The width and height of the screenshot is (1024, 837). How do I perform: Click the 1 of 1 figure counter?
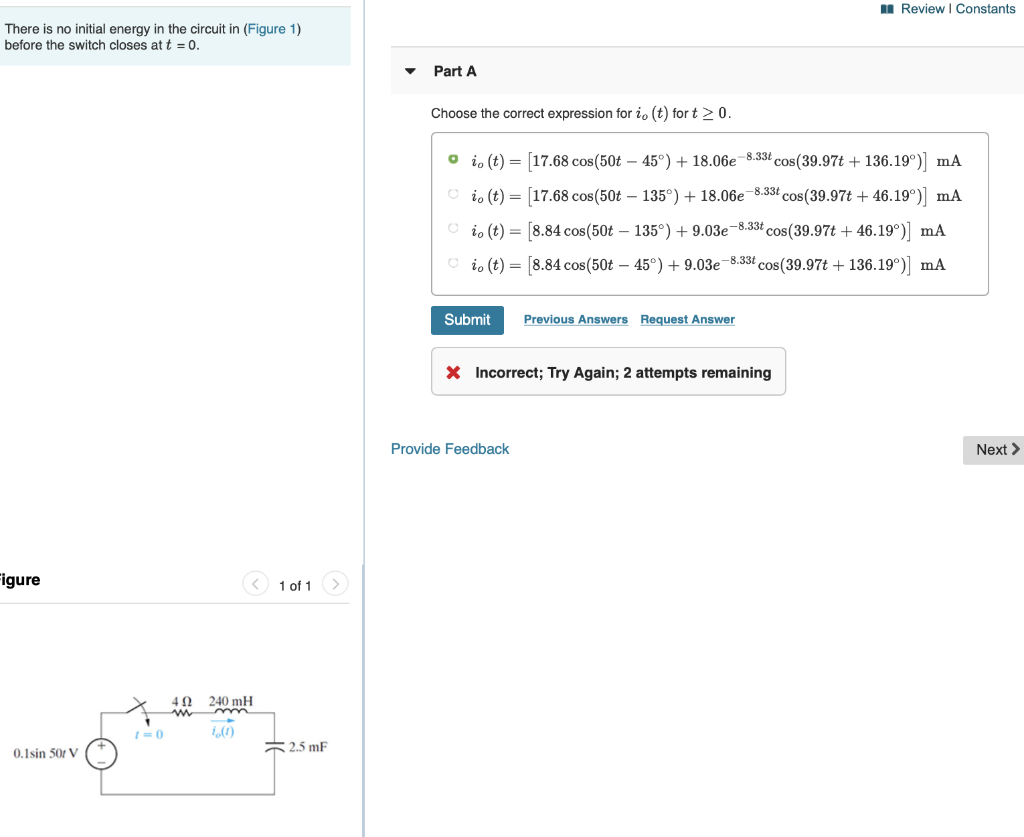(x=295, y=585)
